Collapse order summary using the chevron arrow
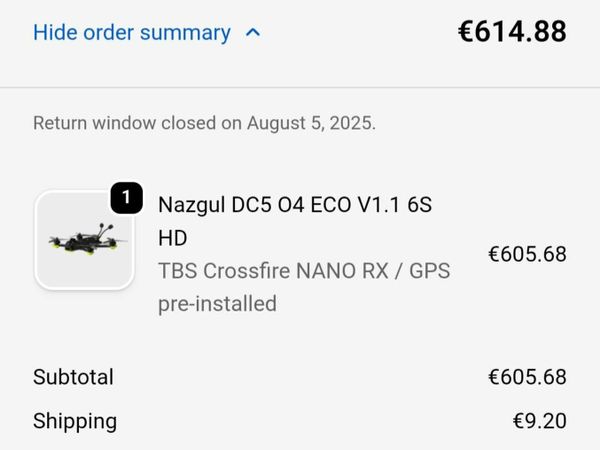The width and height of the screenshot is (600, 450). click(253, 32)
